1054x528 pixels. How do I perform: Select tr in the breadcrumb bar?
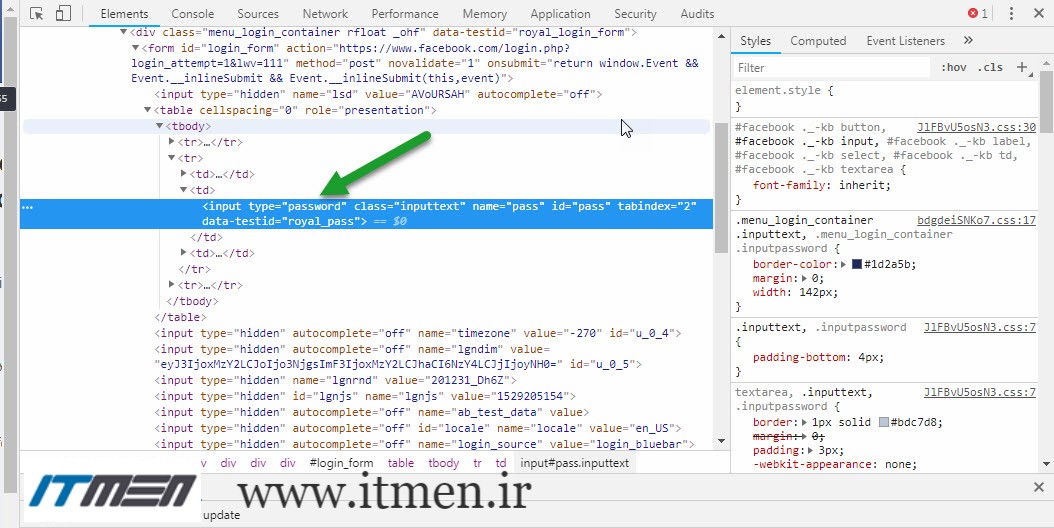coord(477,463)
